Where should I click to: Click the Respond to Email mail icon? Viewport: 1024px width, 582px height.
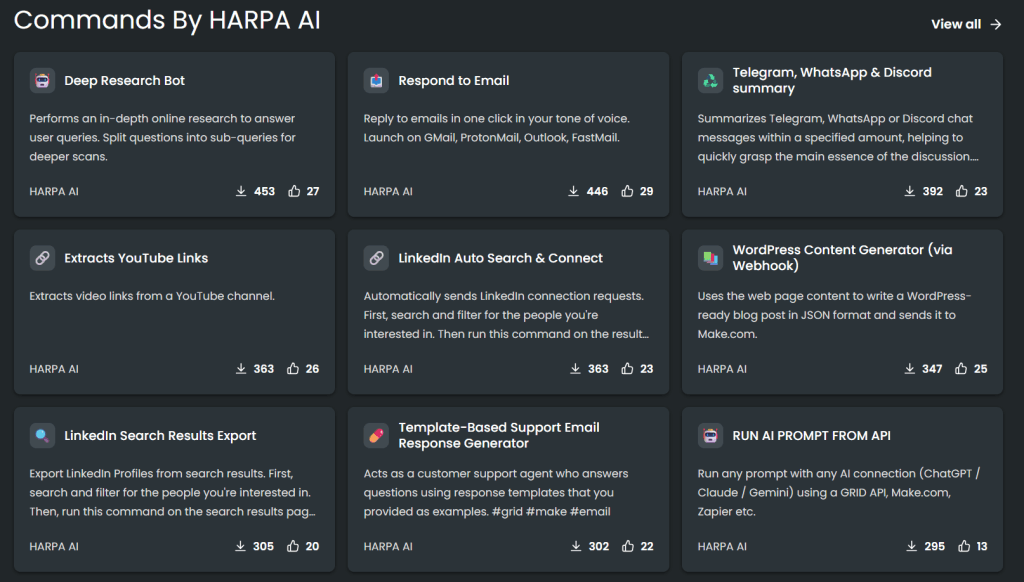point(376,80)
